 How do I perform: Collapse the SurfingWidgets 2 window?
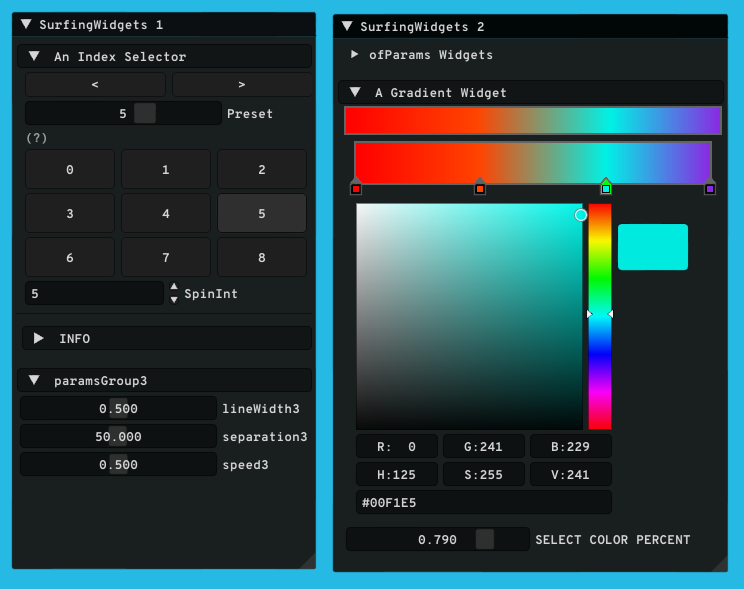coord(347,26)
